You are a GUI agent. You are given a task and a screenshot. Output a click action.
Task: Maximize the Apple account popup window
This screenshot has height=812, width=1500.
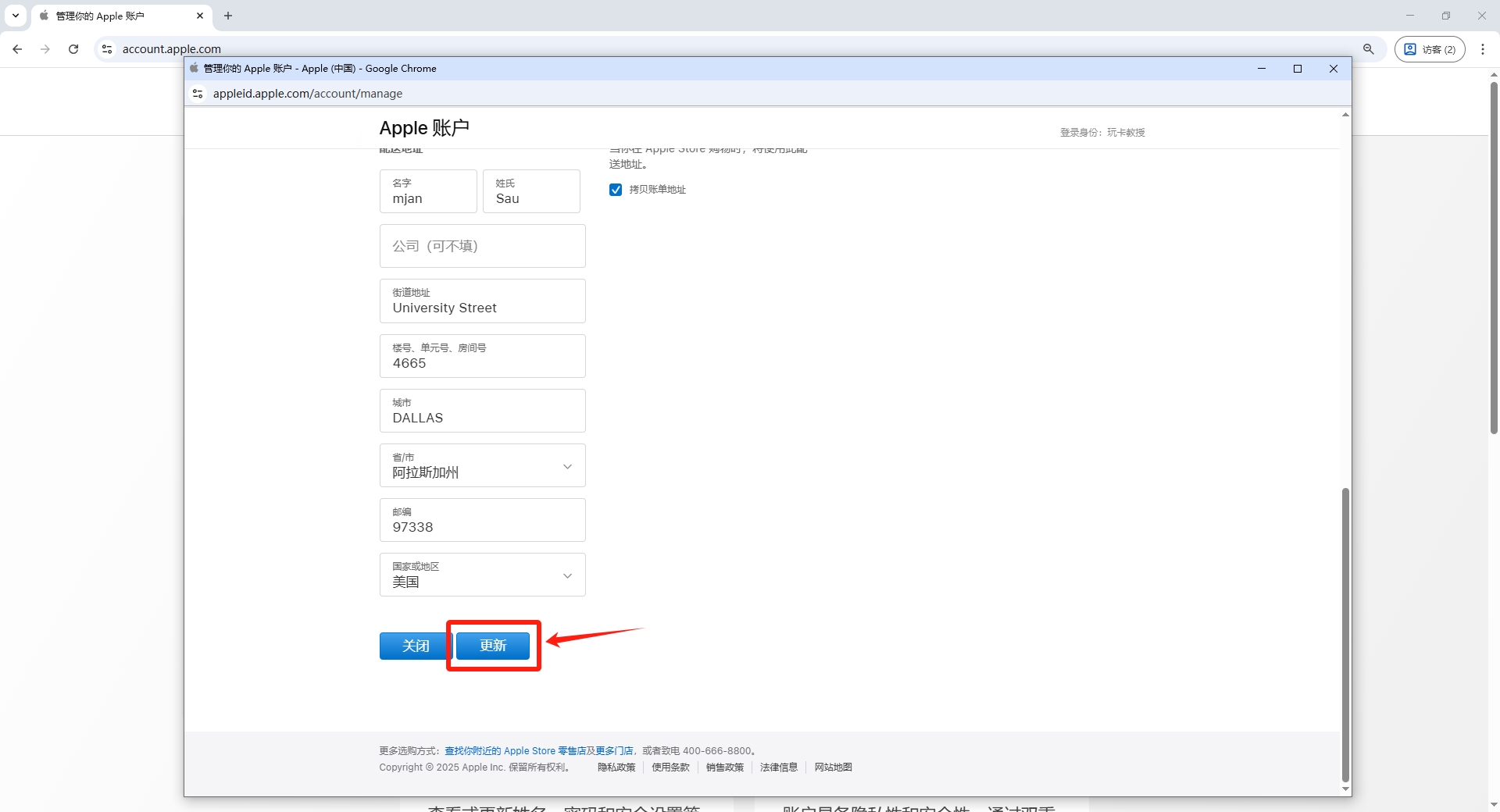click(x=1298, y=69)
